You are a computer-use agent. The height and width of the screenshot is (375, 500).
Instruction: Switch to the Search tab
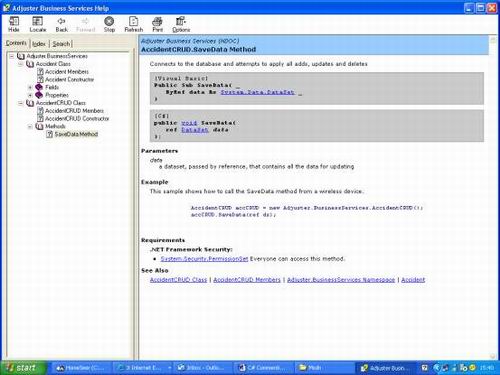61,44
